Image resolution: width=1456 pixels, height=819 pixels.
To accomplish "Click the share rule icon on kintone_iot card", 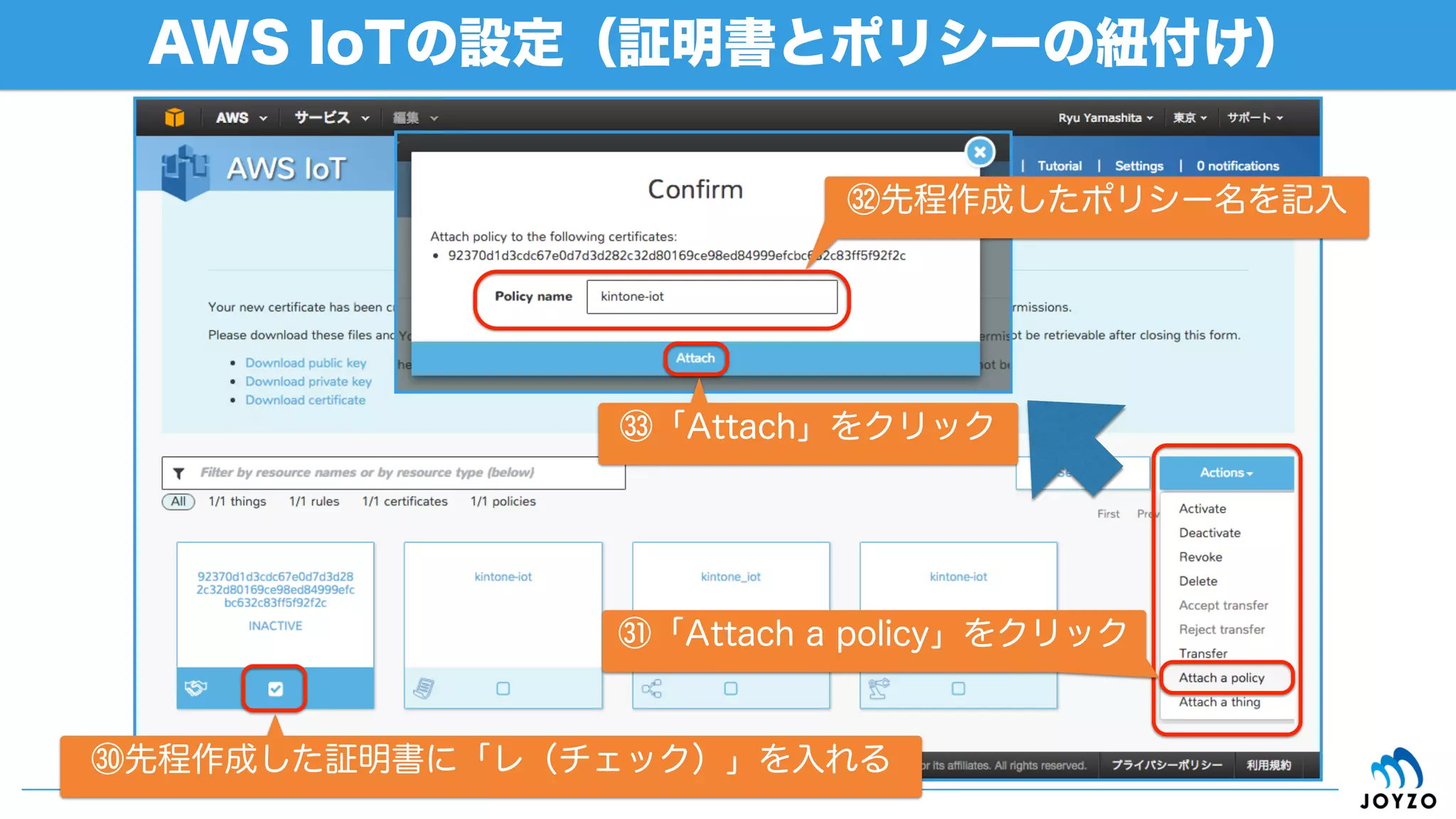I will 652,688.
